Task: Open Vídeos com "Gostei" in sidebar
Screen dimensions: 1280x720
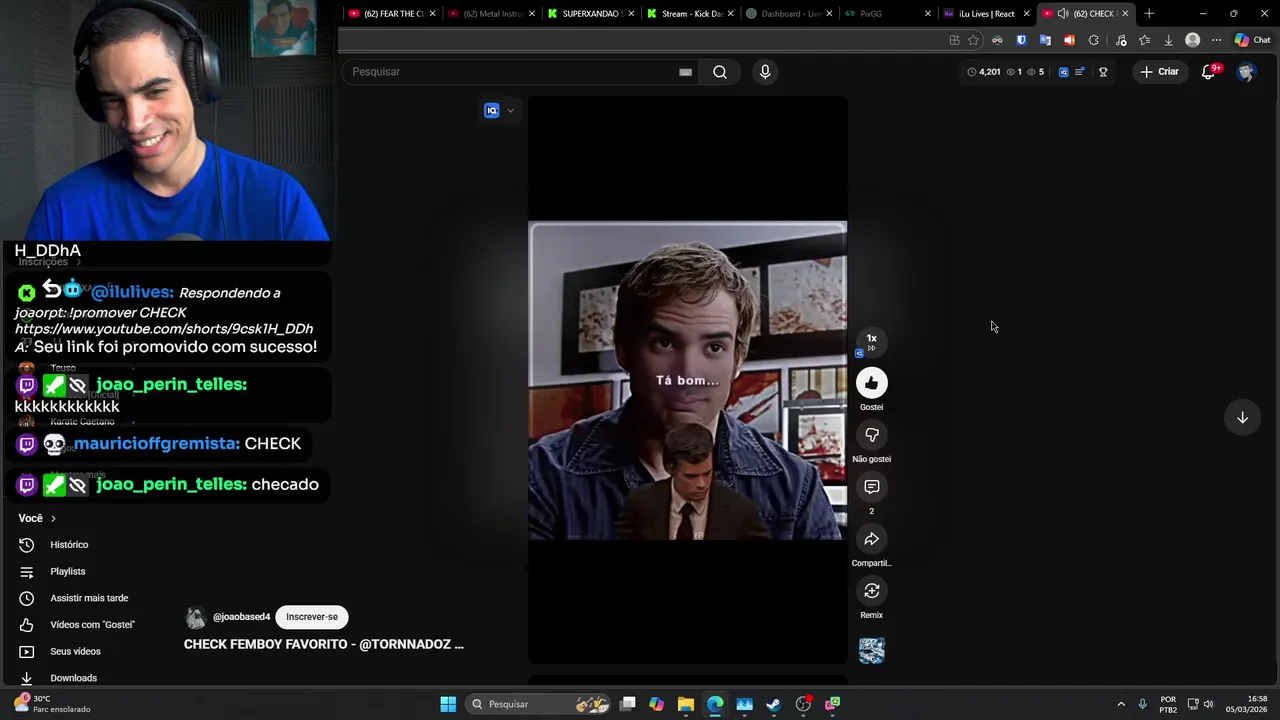Action: tap(92, 625)
